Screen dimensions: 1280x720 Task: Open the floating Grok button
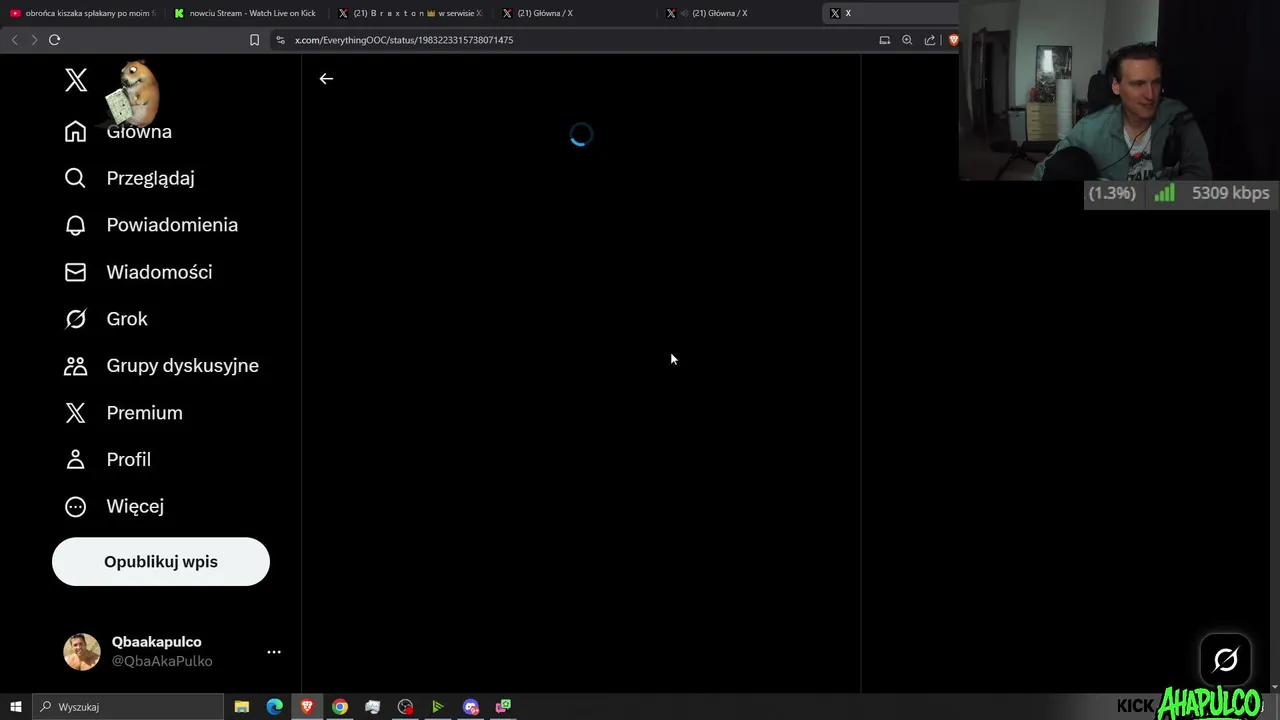[1226, 660]
